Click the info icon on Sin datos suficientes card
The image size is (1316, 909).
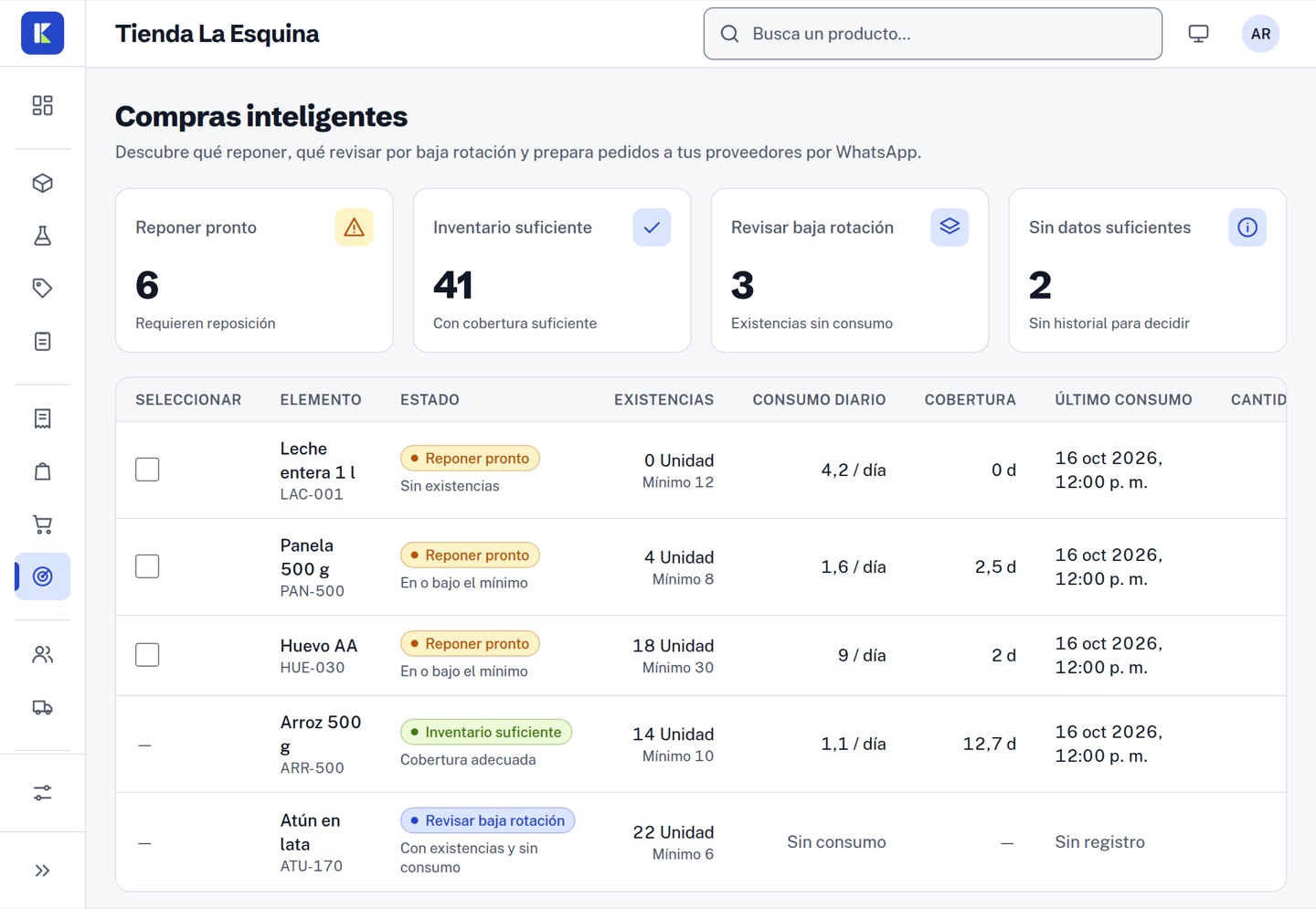[x=1247, y=227]
